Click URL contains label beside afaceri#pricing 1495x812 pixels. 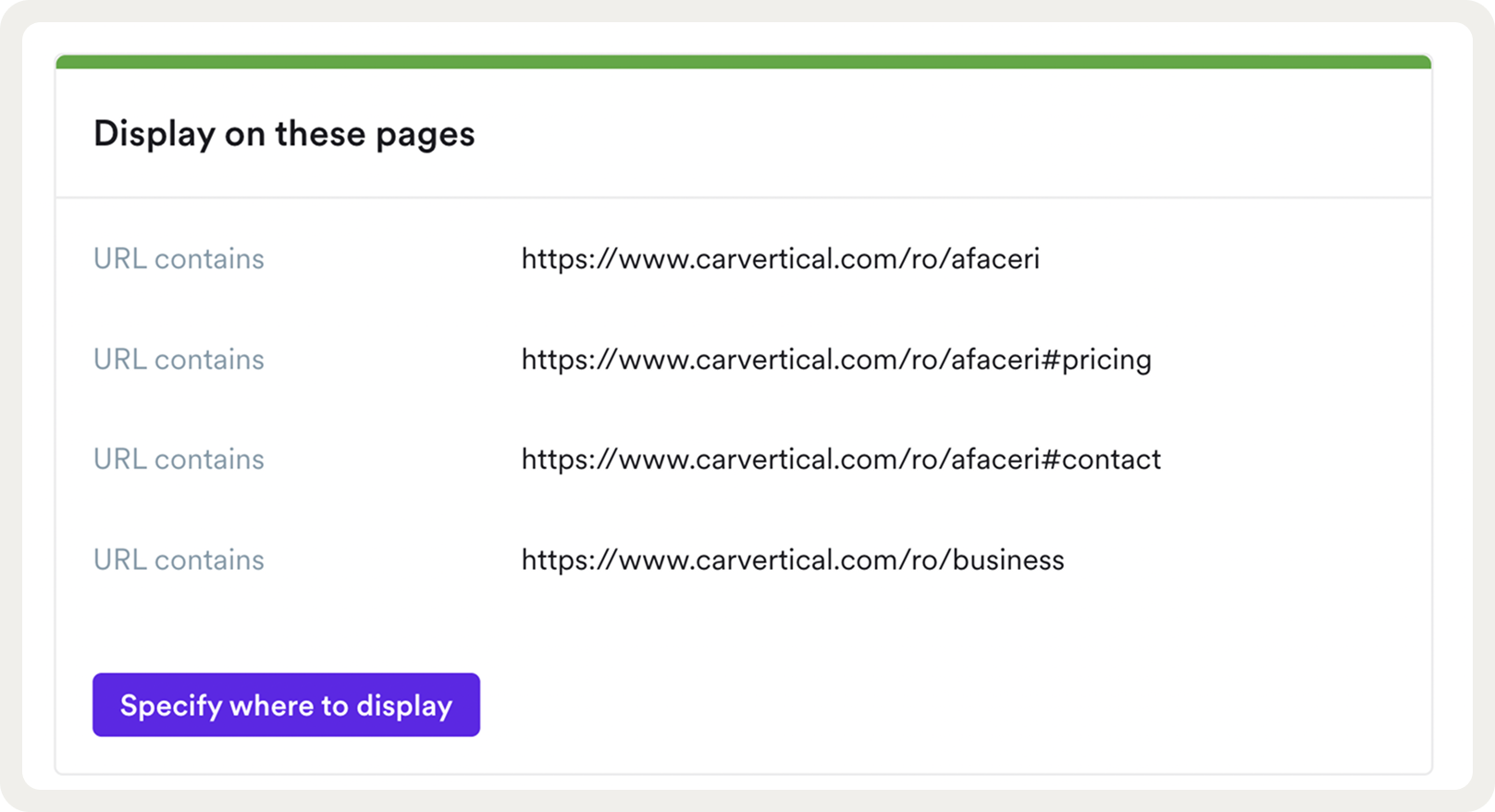click(179, 360)
